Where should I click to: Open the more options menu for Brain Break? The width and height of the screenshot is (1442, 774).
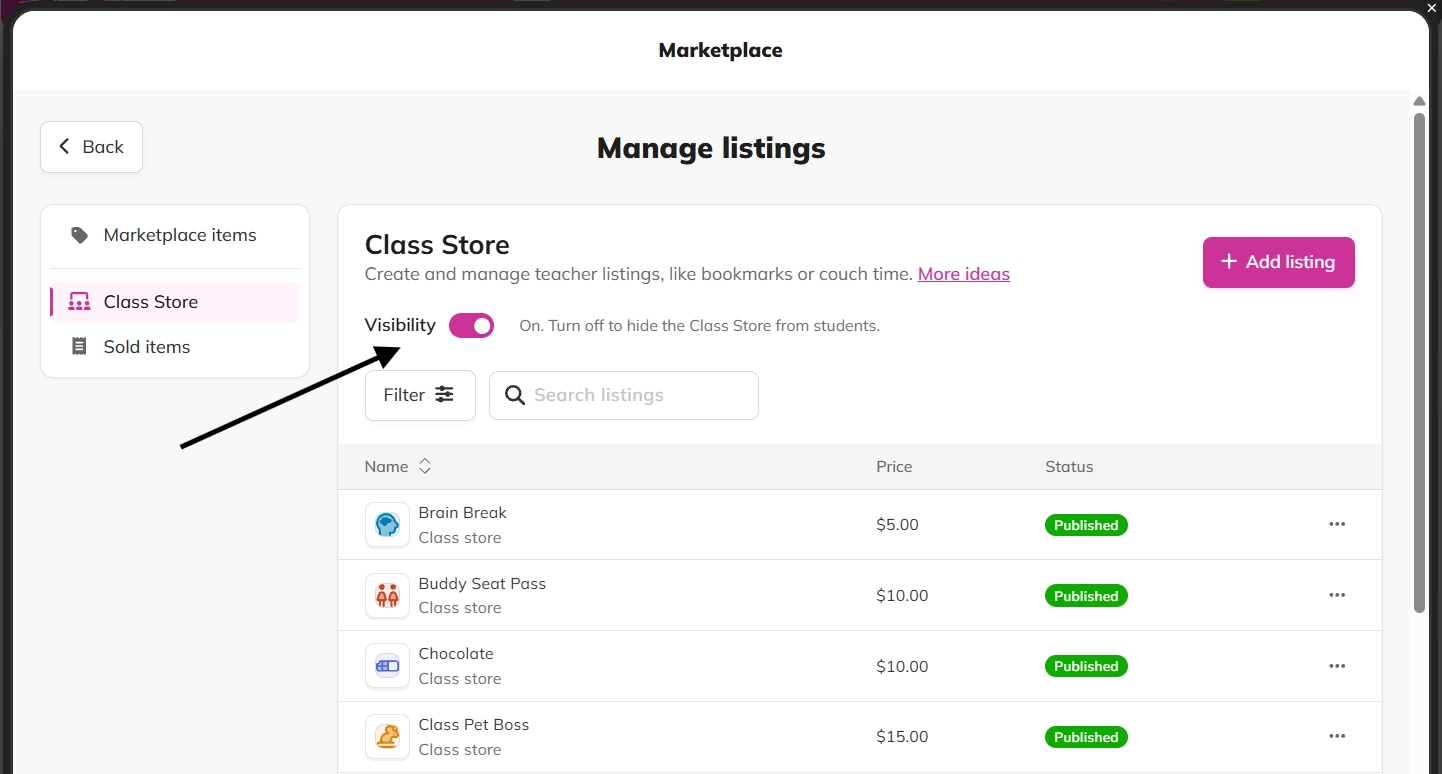tap(1337, 525)
